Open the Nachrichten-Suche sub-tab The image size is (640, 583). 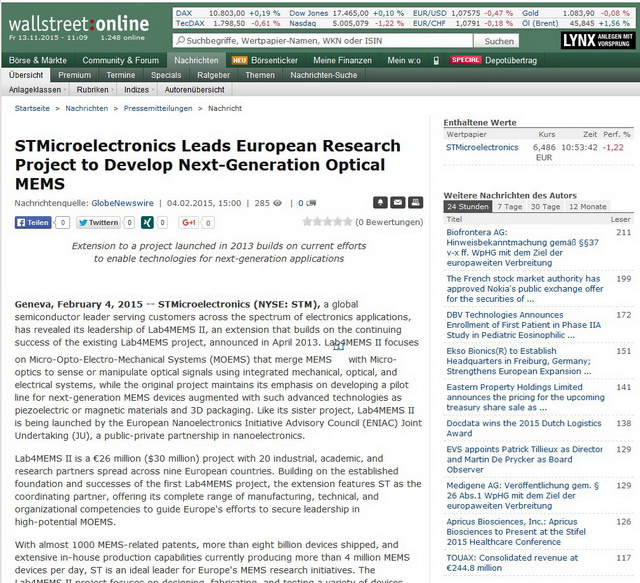(324, 75)
